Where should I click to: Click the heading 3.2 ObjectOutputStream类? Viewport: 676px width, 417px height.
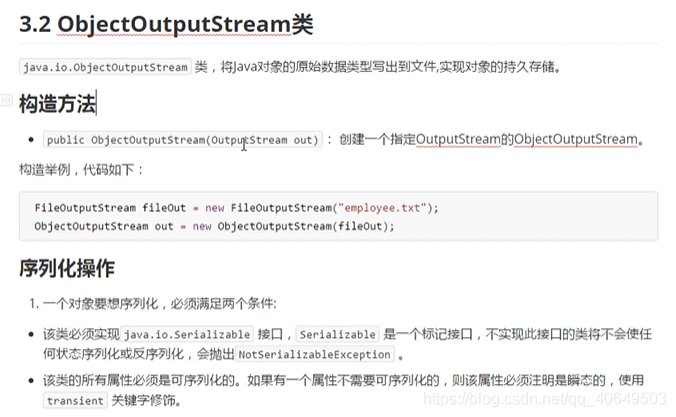[x=166, y=24]
